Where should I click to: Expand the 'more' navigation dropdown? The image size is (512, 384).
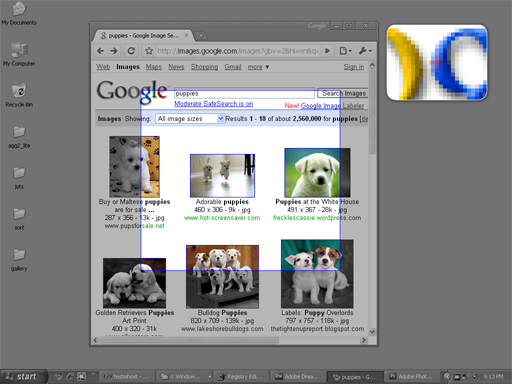point(258,67)
